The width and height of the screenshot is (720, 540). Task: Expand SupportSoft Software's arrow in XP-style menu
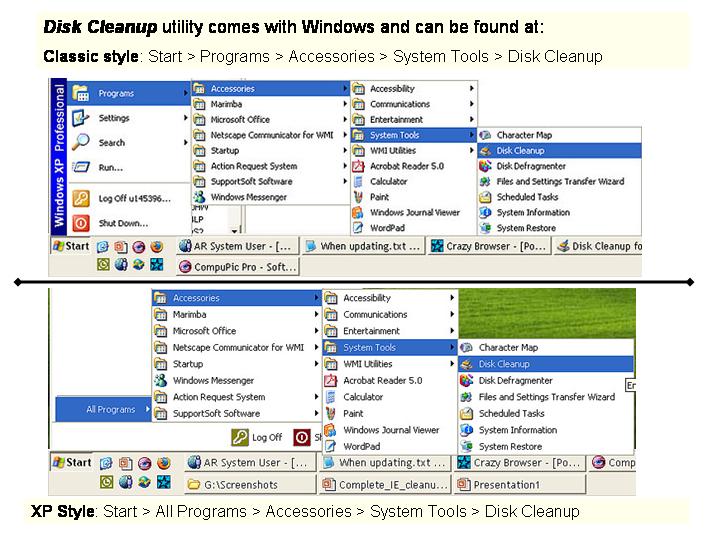316,413
